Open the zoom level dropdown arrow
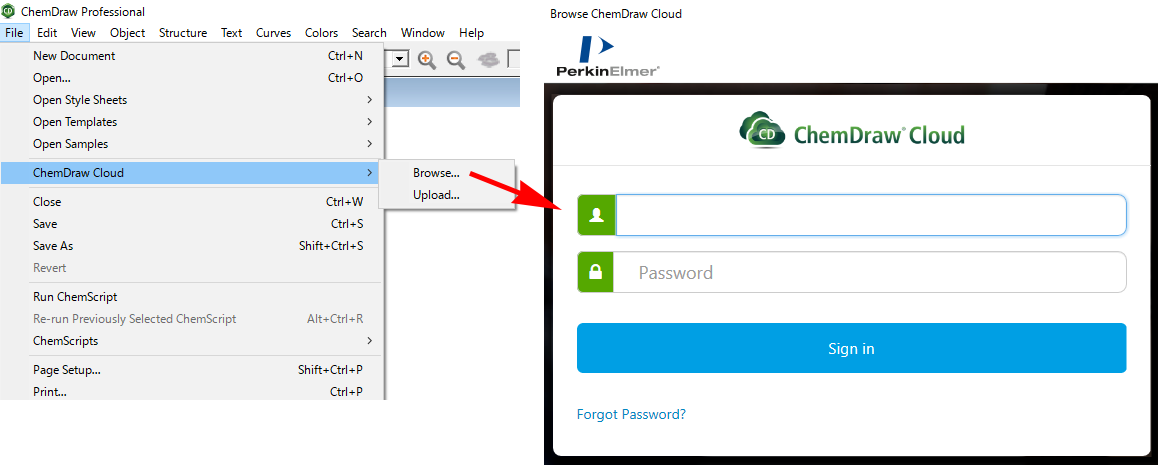 point(400,60)
